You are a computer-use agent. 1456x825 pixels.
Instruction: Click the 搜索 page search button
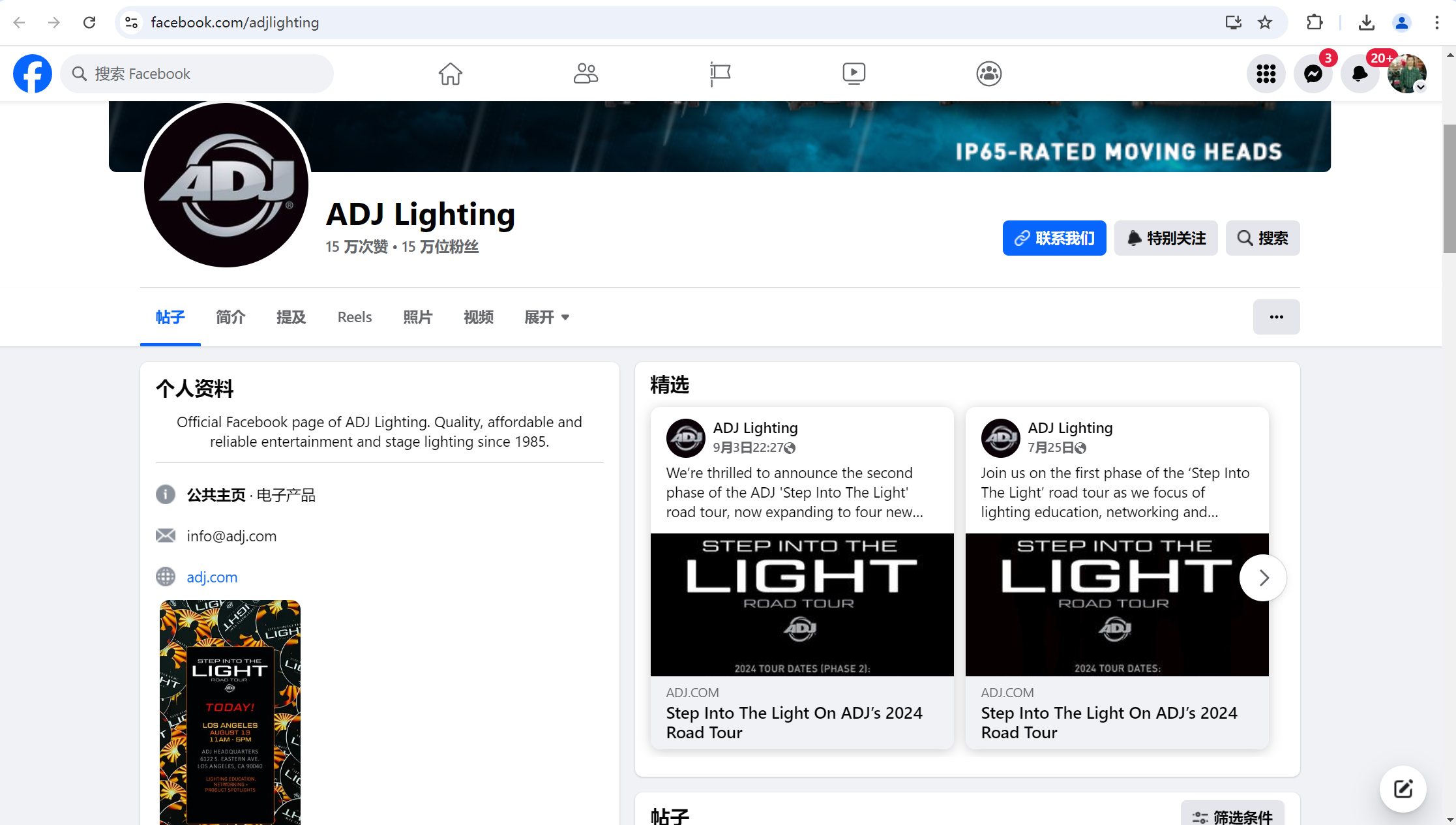click(x=1263, y=238)
